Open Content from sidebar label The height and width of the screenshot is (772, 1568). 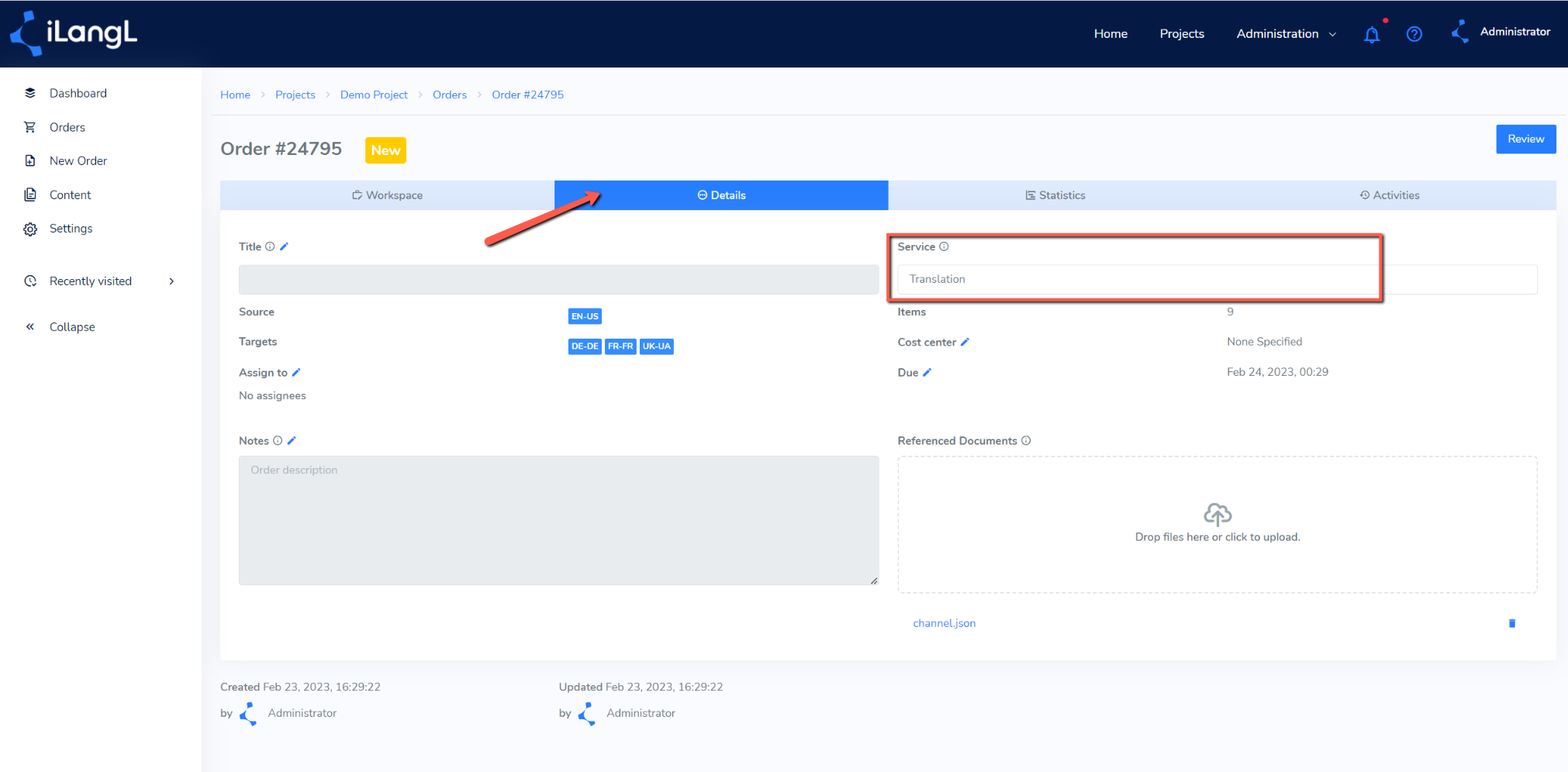(70, 195)
